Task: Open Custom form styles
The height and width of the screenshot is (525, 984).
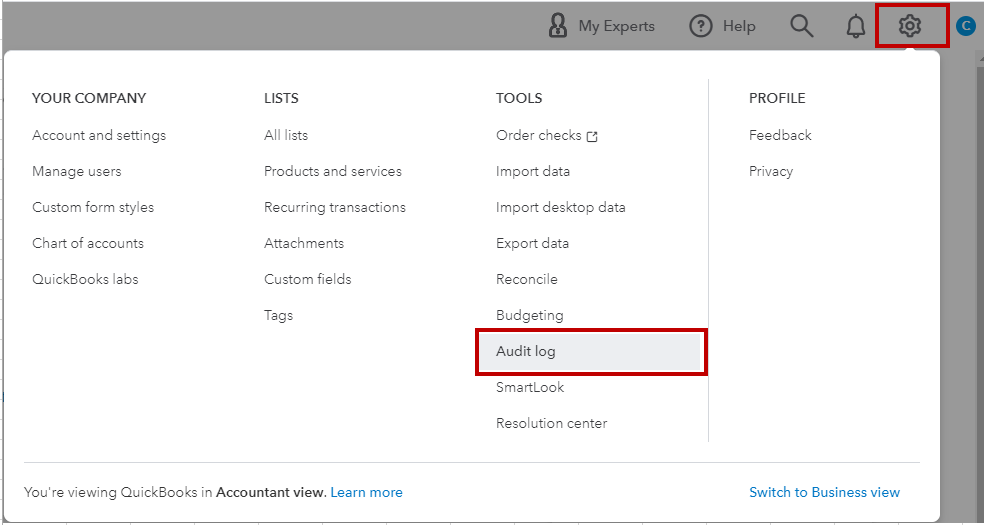Action: click(93, 208)
